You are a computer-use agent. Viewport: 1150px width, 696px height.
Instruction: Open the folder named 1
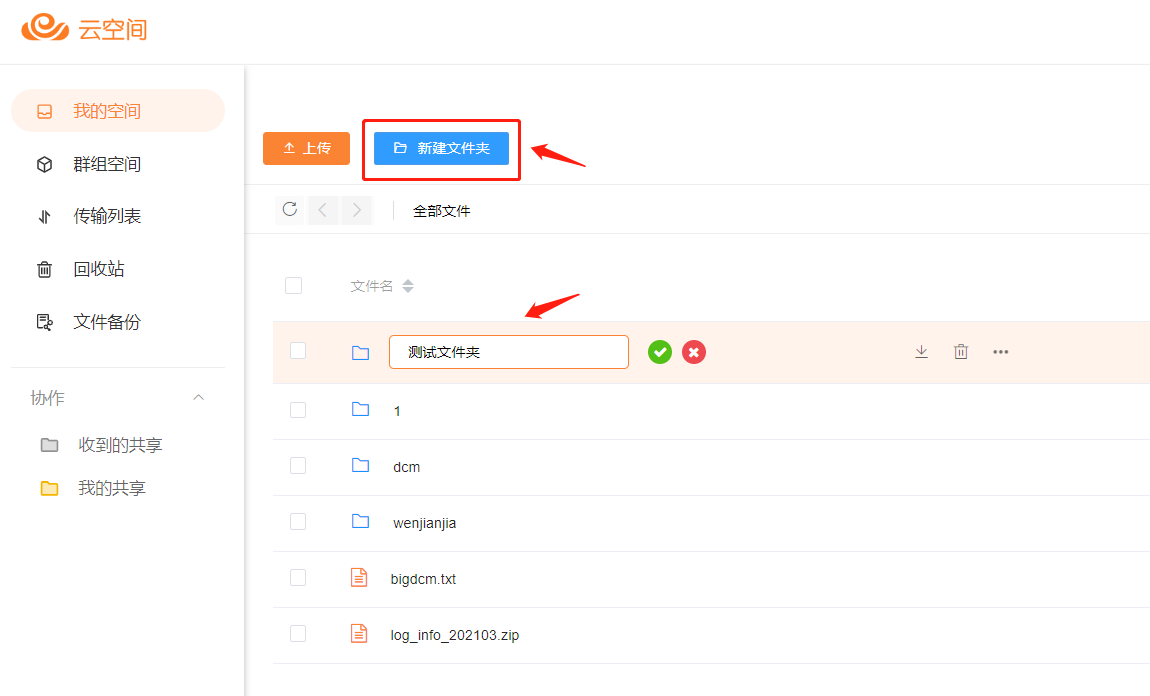click(x=397, y=411)
